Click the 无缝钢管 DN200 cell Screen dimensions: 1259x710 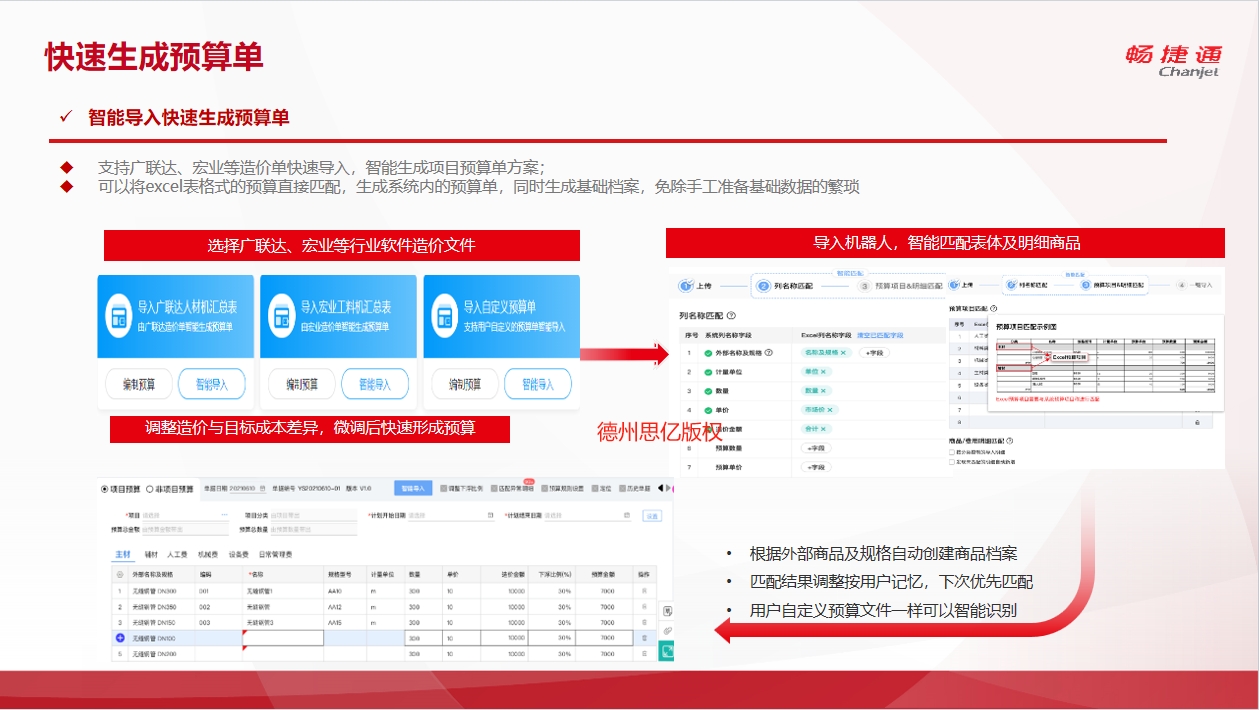coord(162,653)
